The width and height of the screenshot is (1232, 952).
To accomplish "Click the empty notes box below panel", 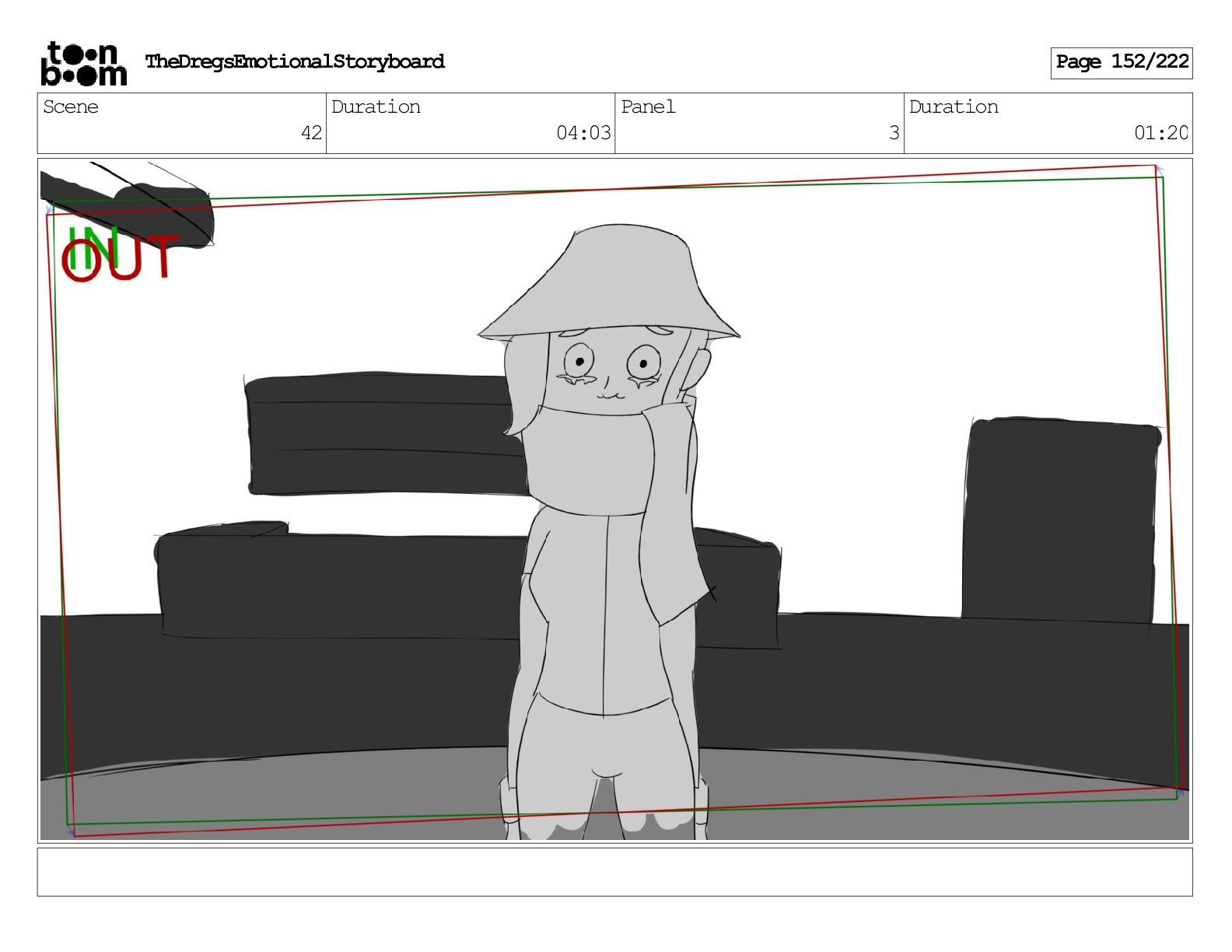I will (x=614, y=872).
